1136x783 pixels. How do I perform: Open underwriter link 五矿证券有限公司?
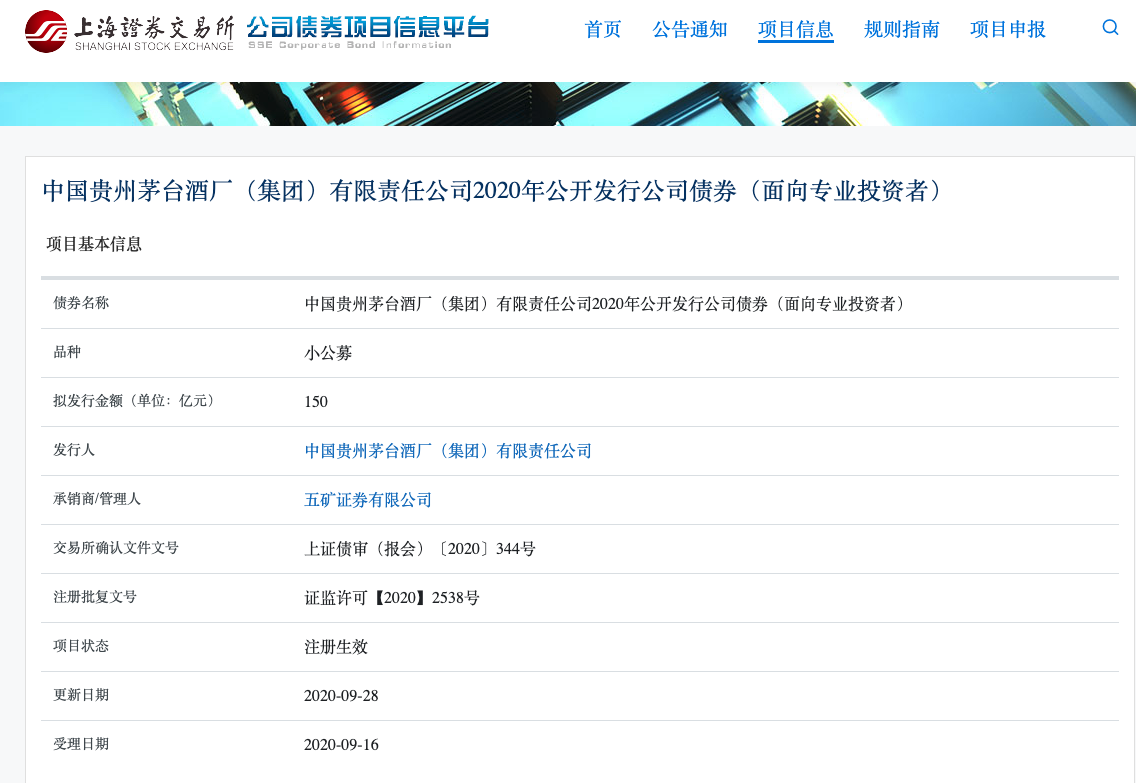(x=368, y=500)
